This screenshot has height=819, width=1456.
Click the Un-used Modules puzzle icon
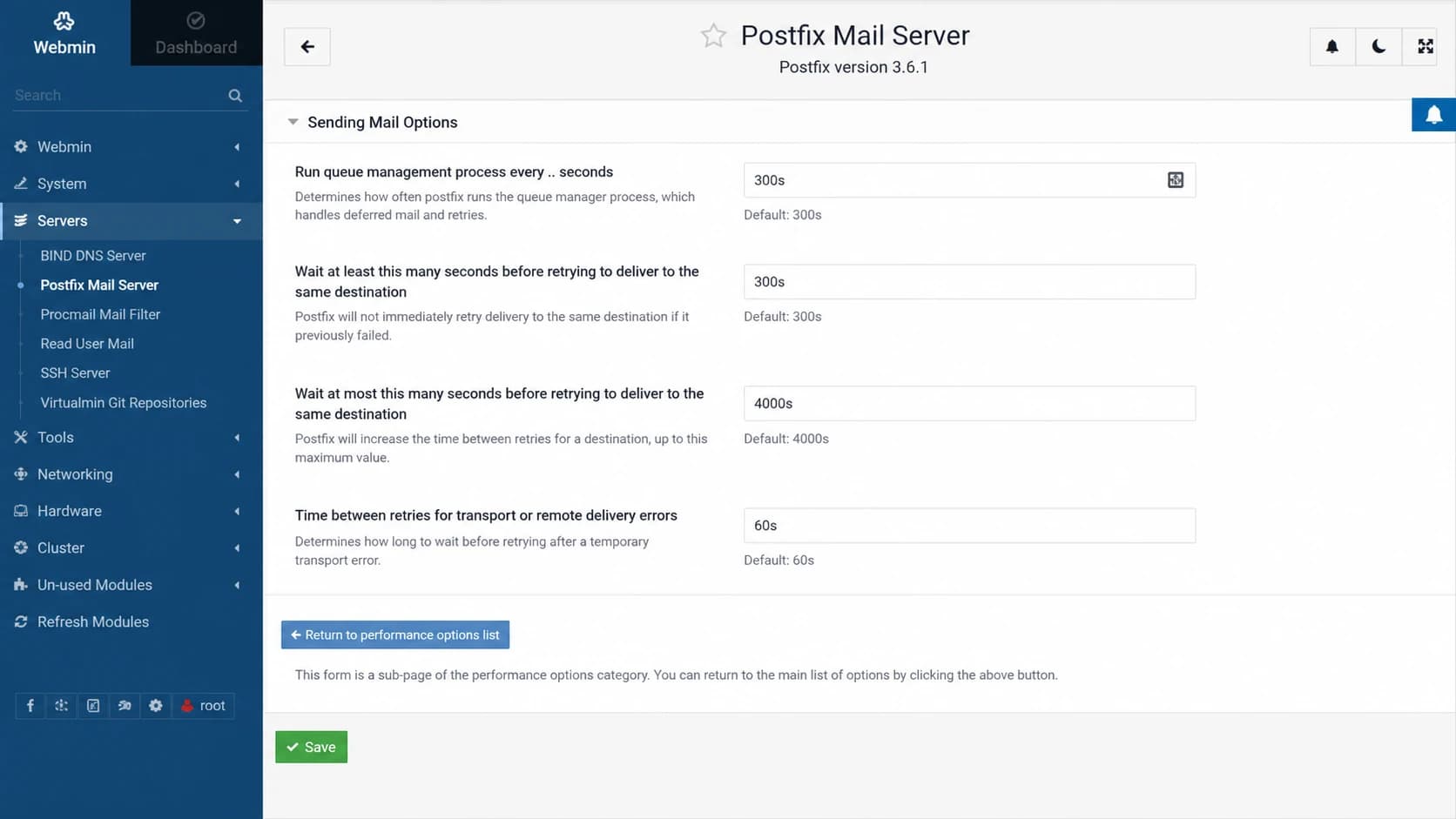(x=21, y=585)
